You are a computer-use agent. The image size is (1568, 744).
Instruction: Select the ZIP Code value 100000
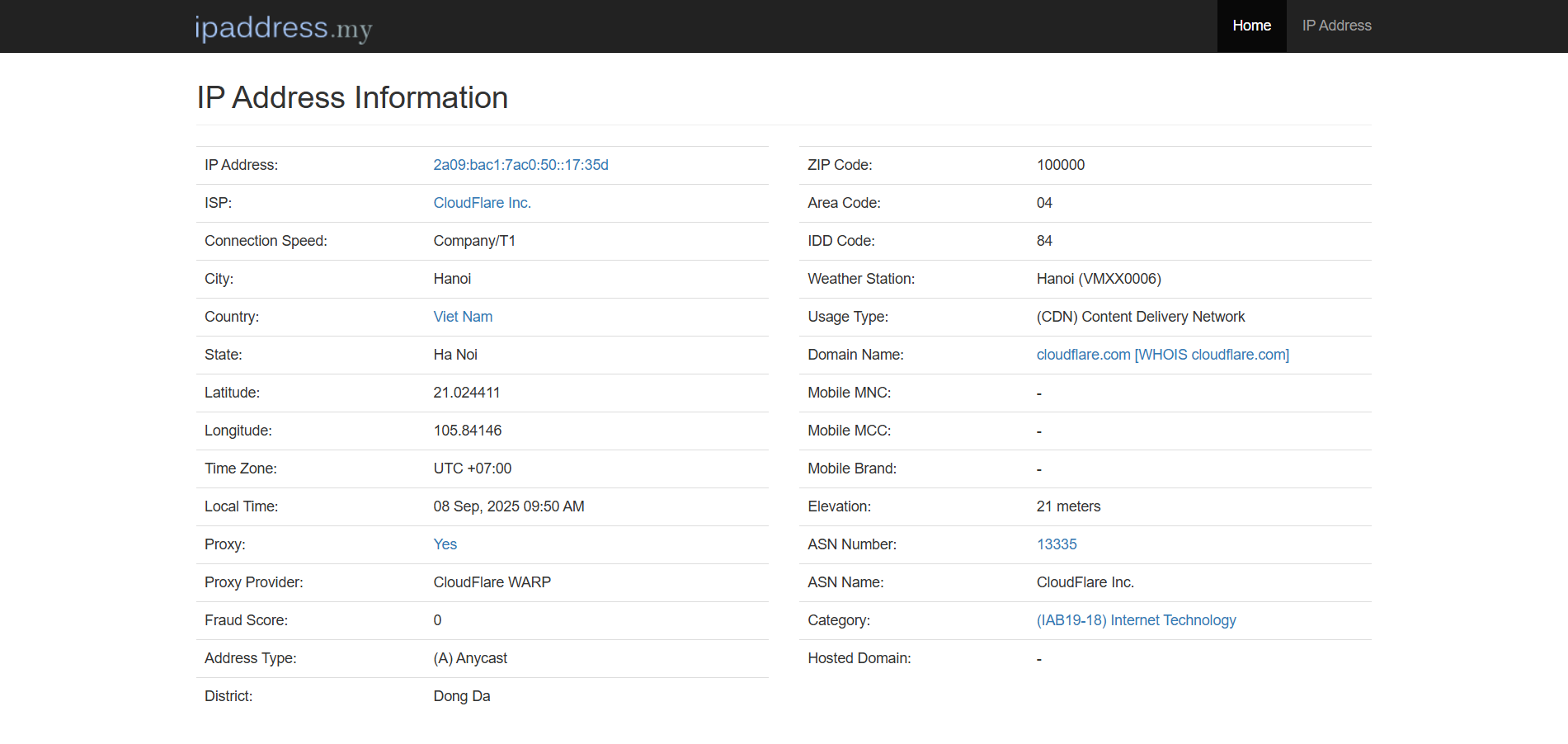[1060, 165]
